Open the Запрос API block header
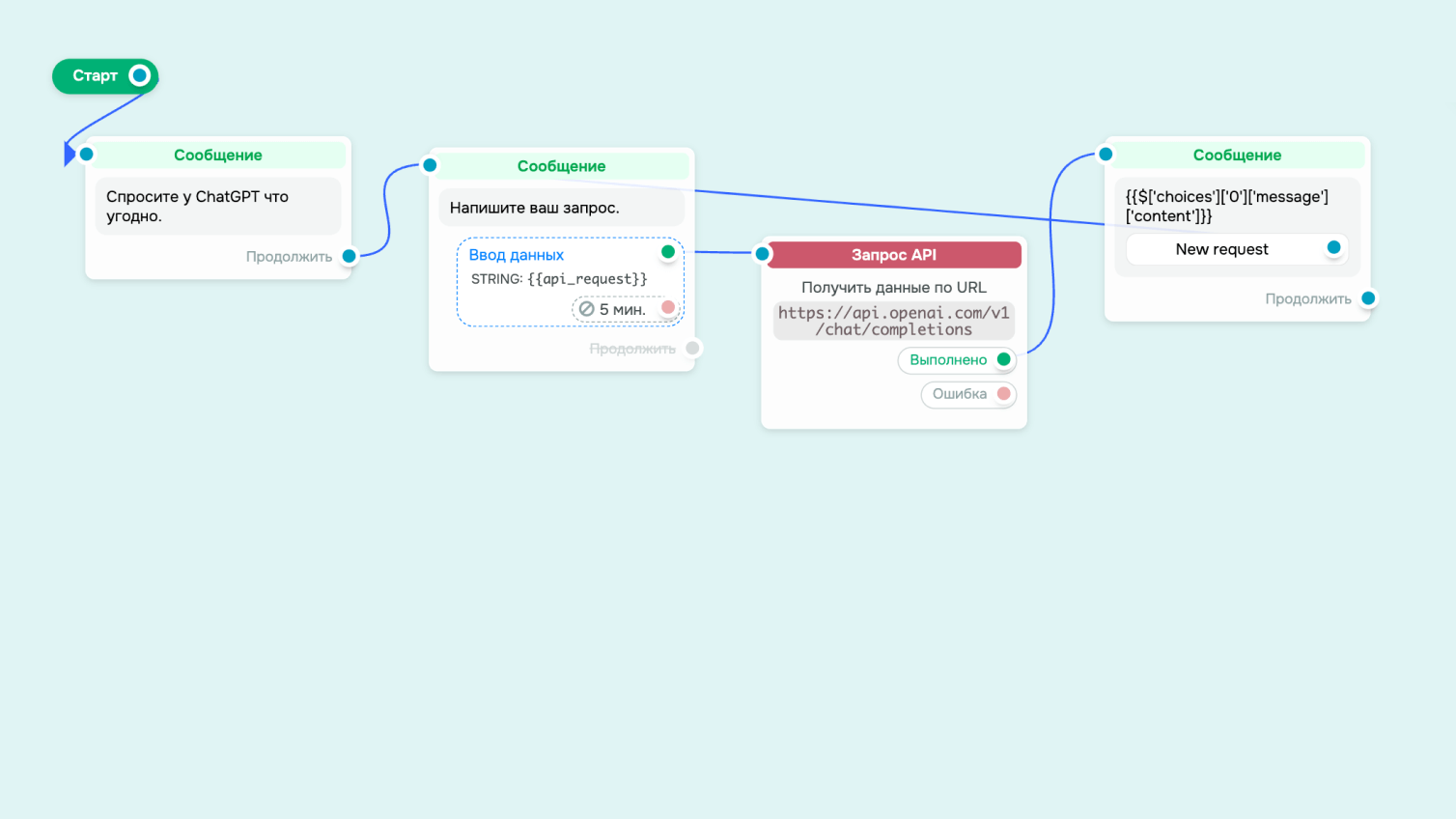Viewport: 1456px width, 819px height. (894, 255)
